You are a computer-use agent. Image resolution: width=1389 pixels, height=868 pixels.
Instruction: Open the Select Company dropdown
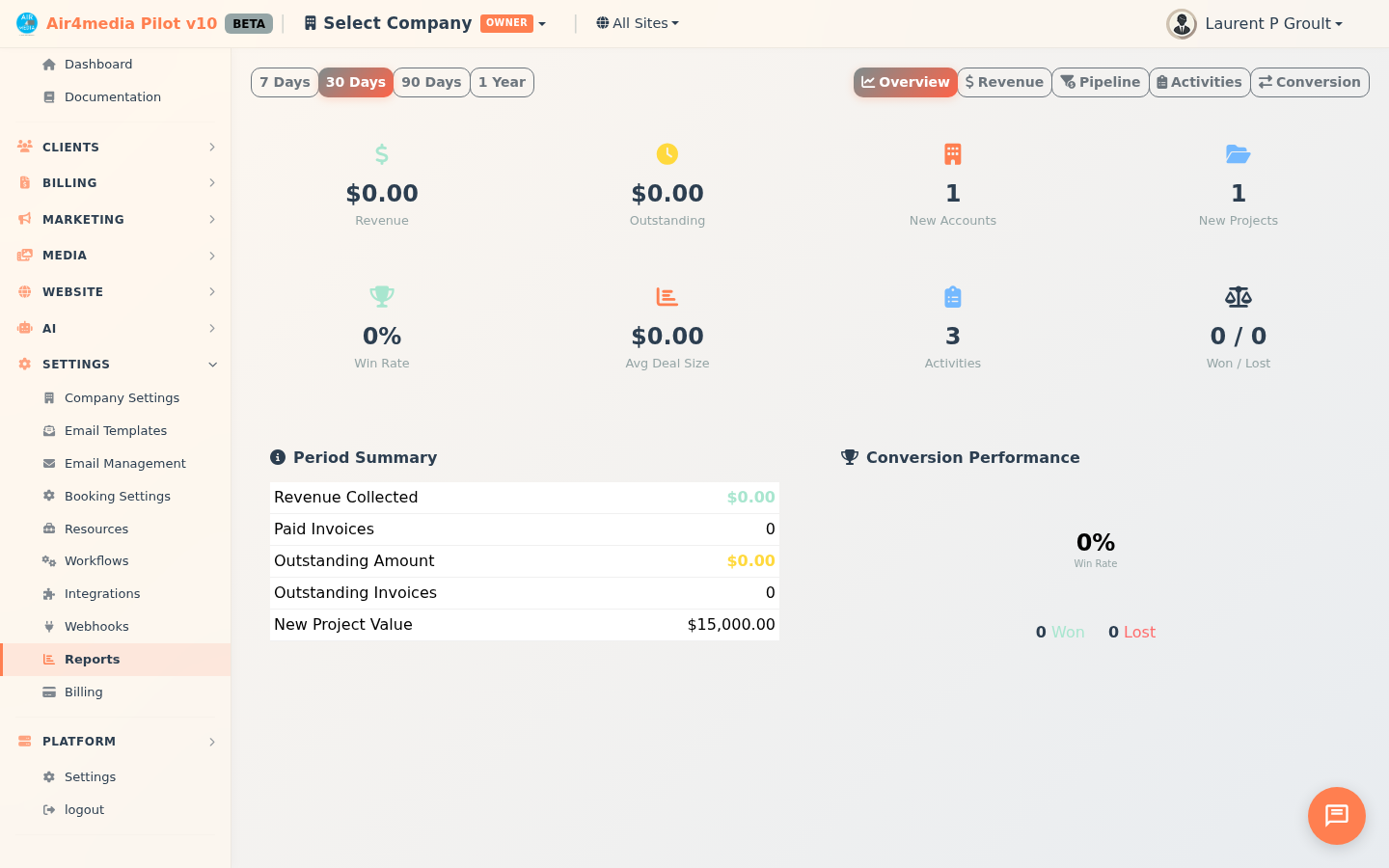[424, 23]
